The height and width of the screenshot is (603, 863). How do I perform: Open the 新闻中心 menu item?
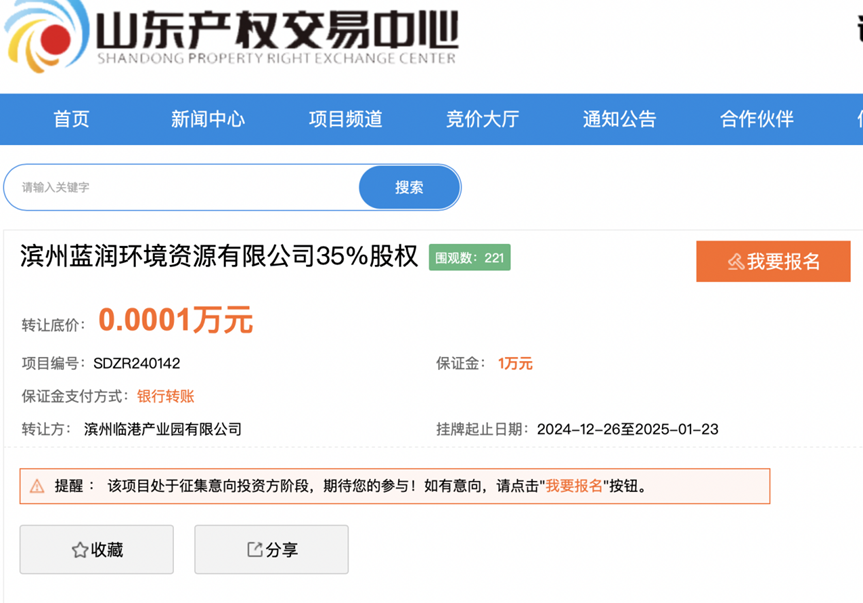coord(207,119)
